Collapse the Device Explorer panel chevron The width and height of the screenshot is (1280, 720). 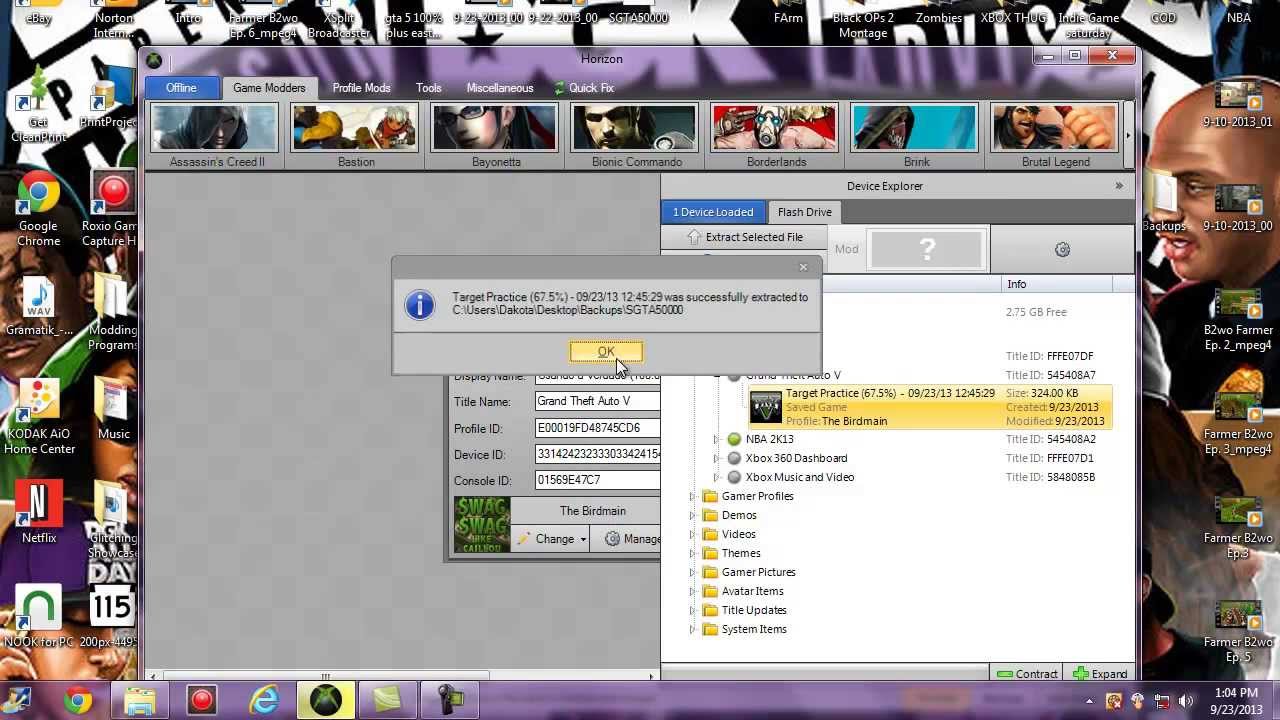pyautogui.click(x=1119, y=186)
